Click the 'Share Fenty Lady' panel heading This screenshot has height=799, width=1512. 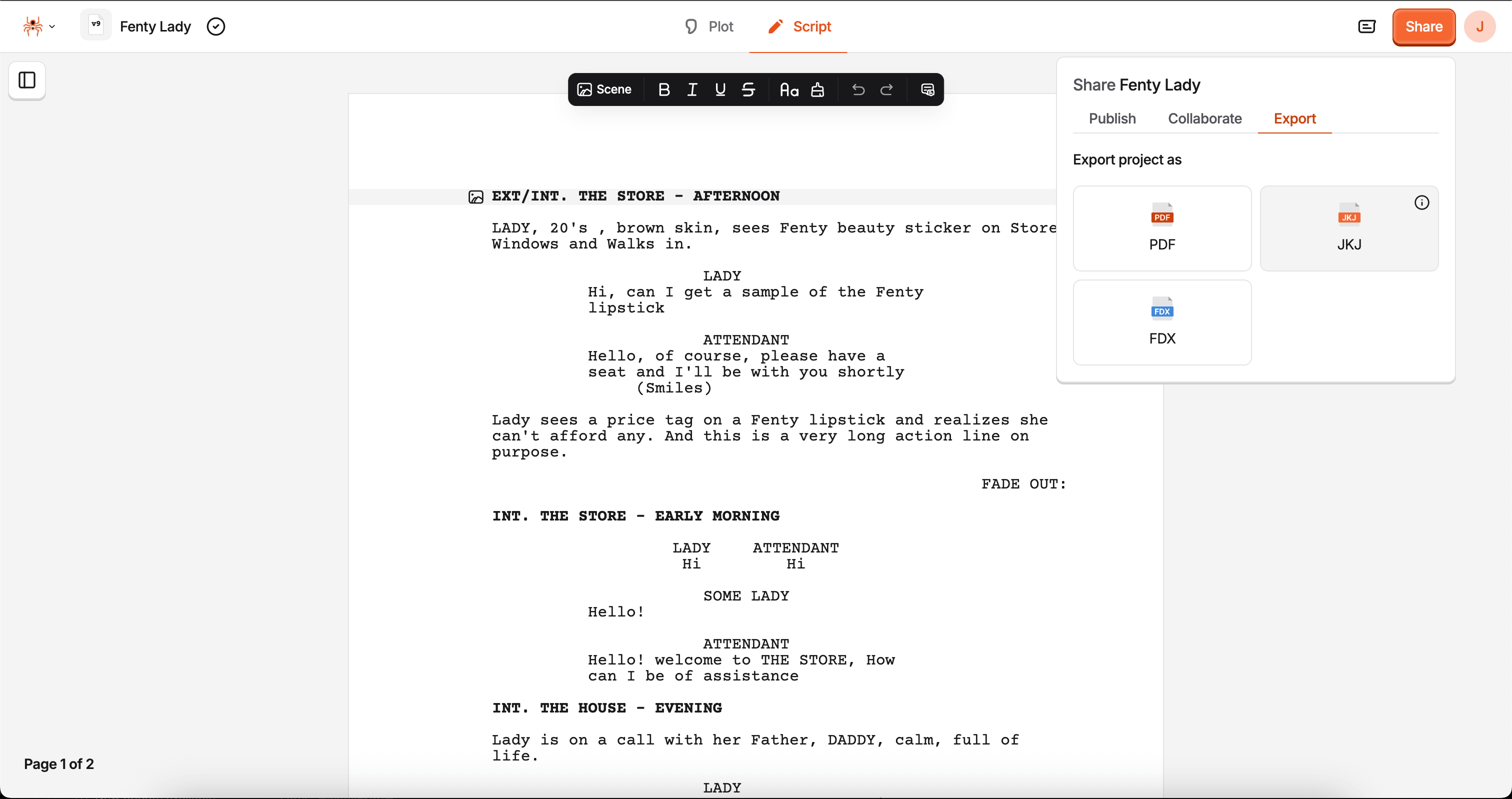tap(1136, 85)
